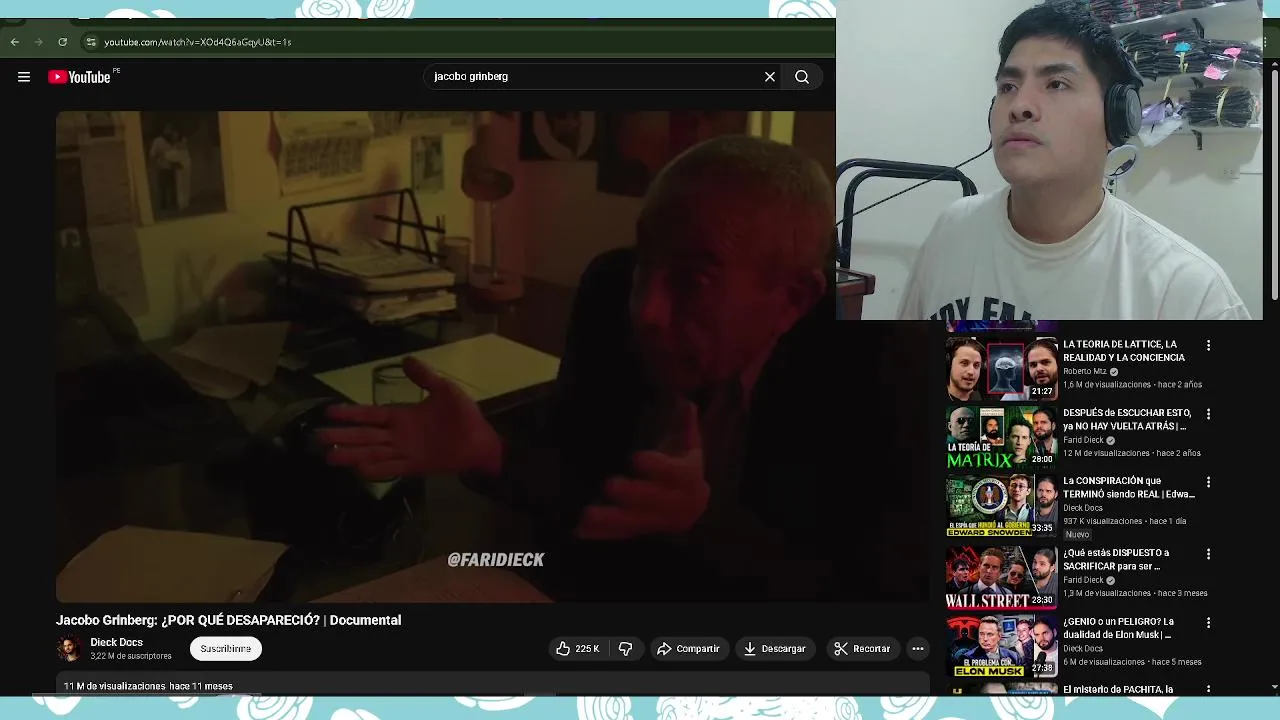Click Roberto Mtz channel name
This screenshot has height=720, width=1280.
(1085, 372)
